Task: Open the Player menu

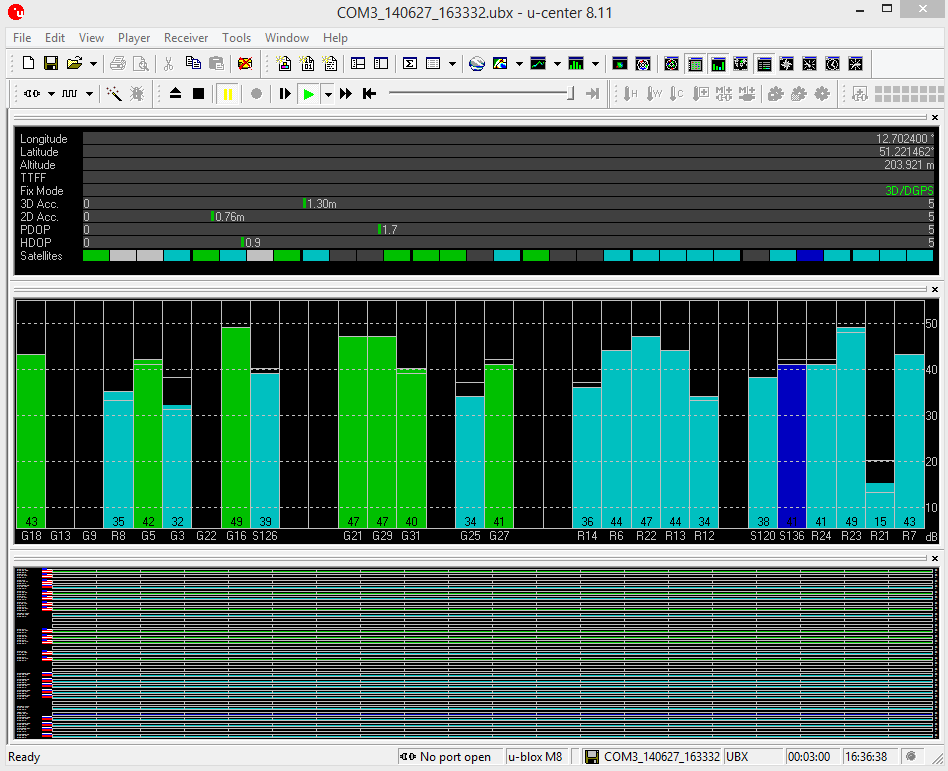Action: (x=134, y=38)
